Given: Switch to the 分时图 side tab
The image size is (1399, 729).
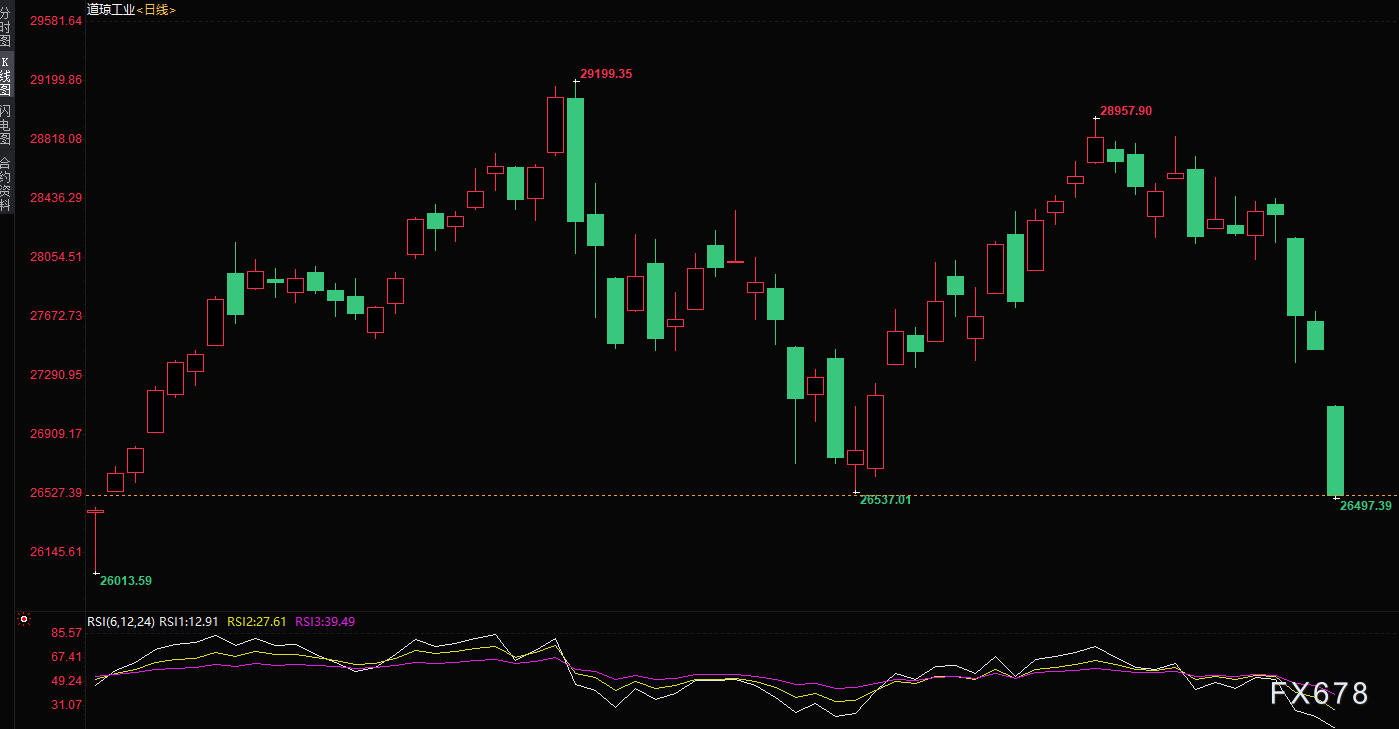Looking at the screenshot, I should (6, 28).
